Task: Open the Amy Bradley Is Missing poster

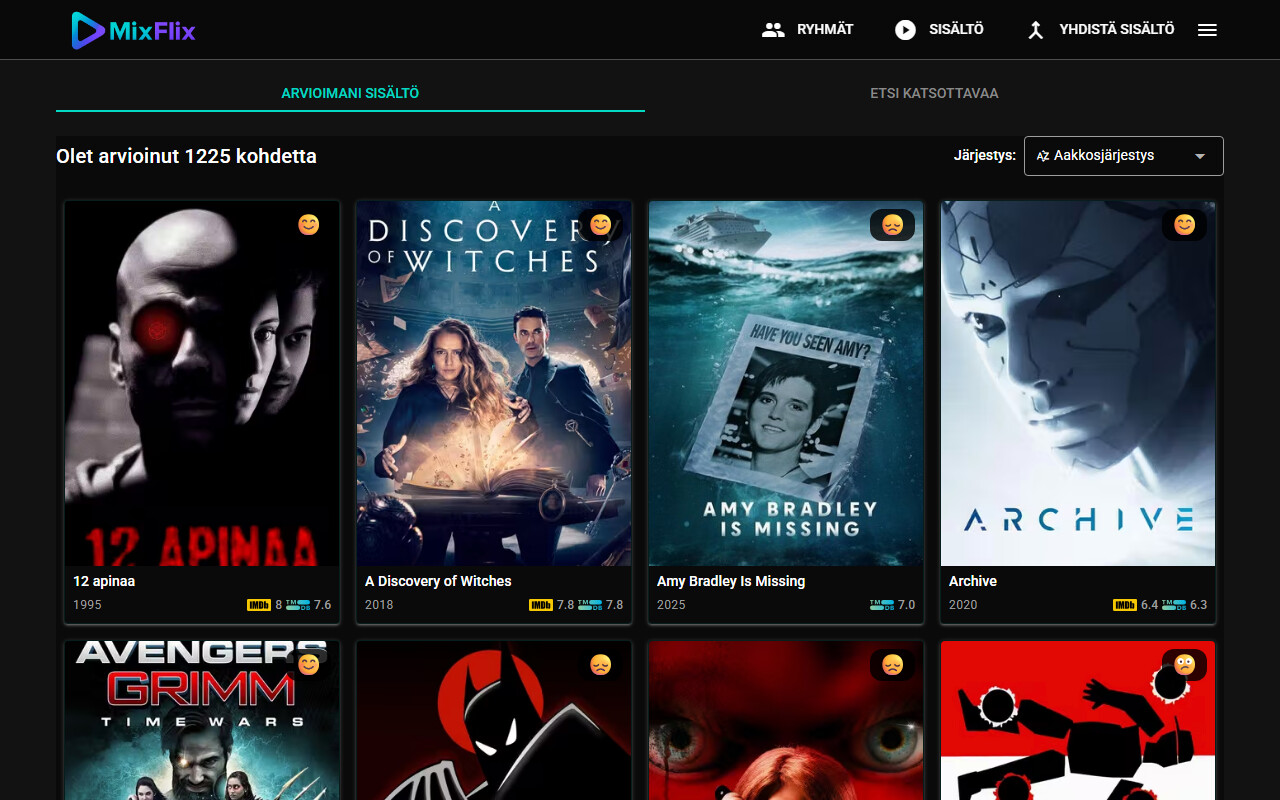Action: [786, 384]
